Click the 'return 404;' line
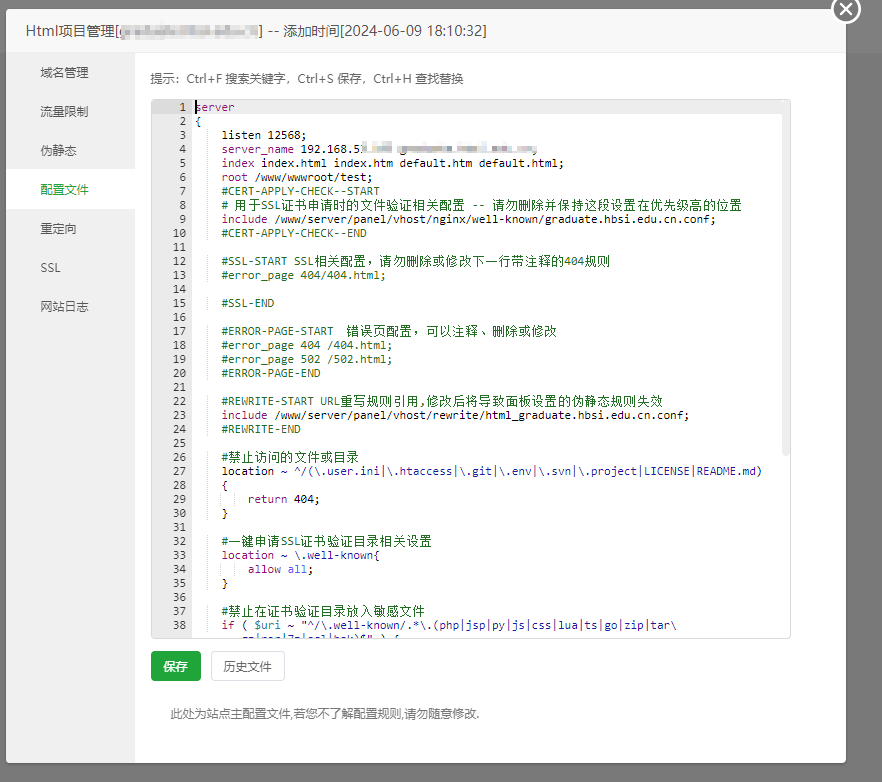 tap(284, 499)
